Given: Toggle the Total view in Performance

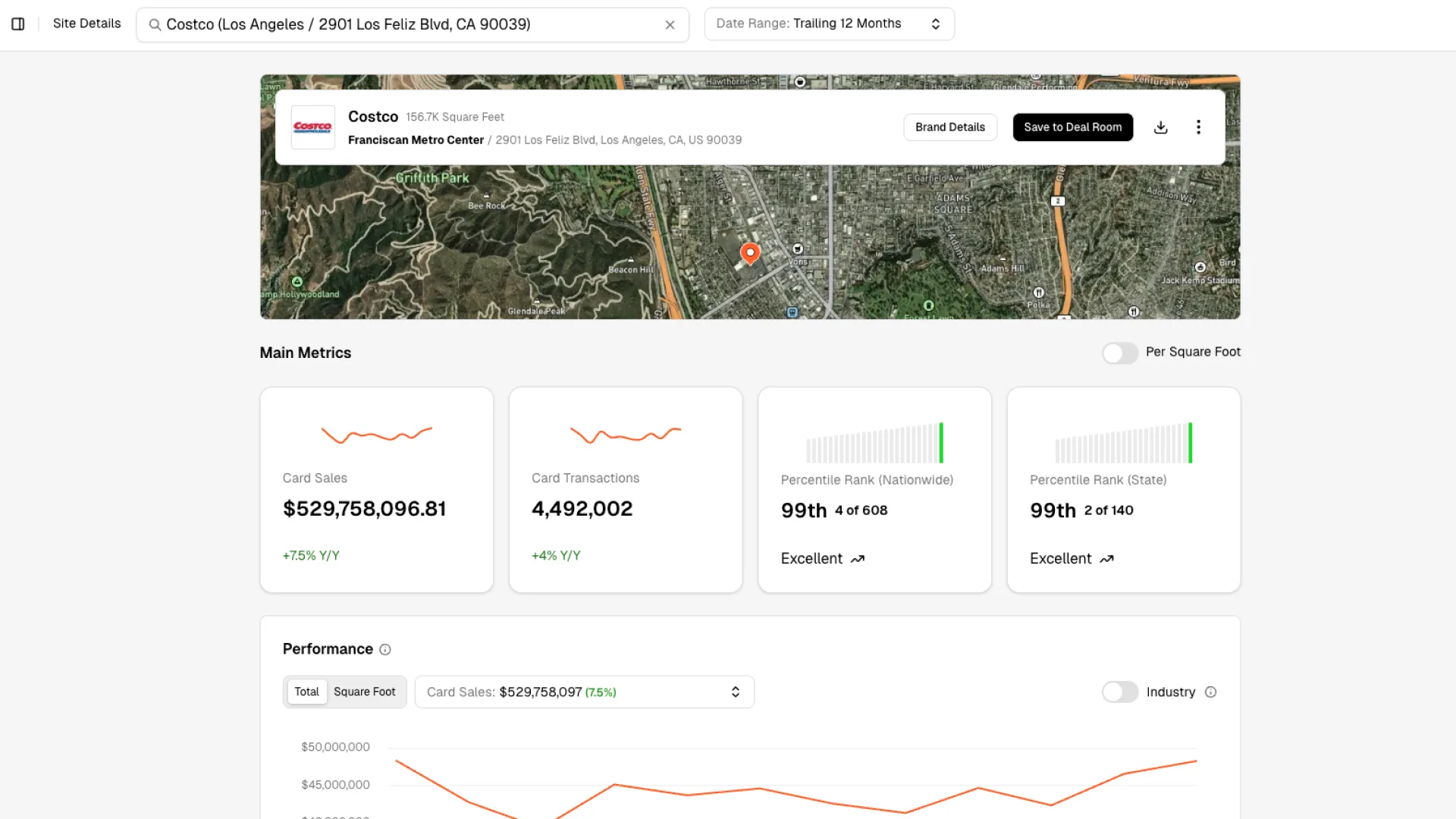Looking at the screenshot, I should (x=306, y=692).
